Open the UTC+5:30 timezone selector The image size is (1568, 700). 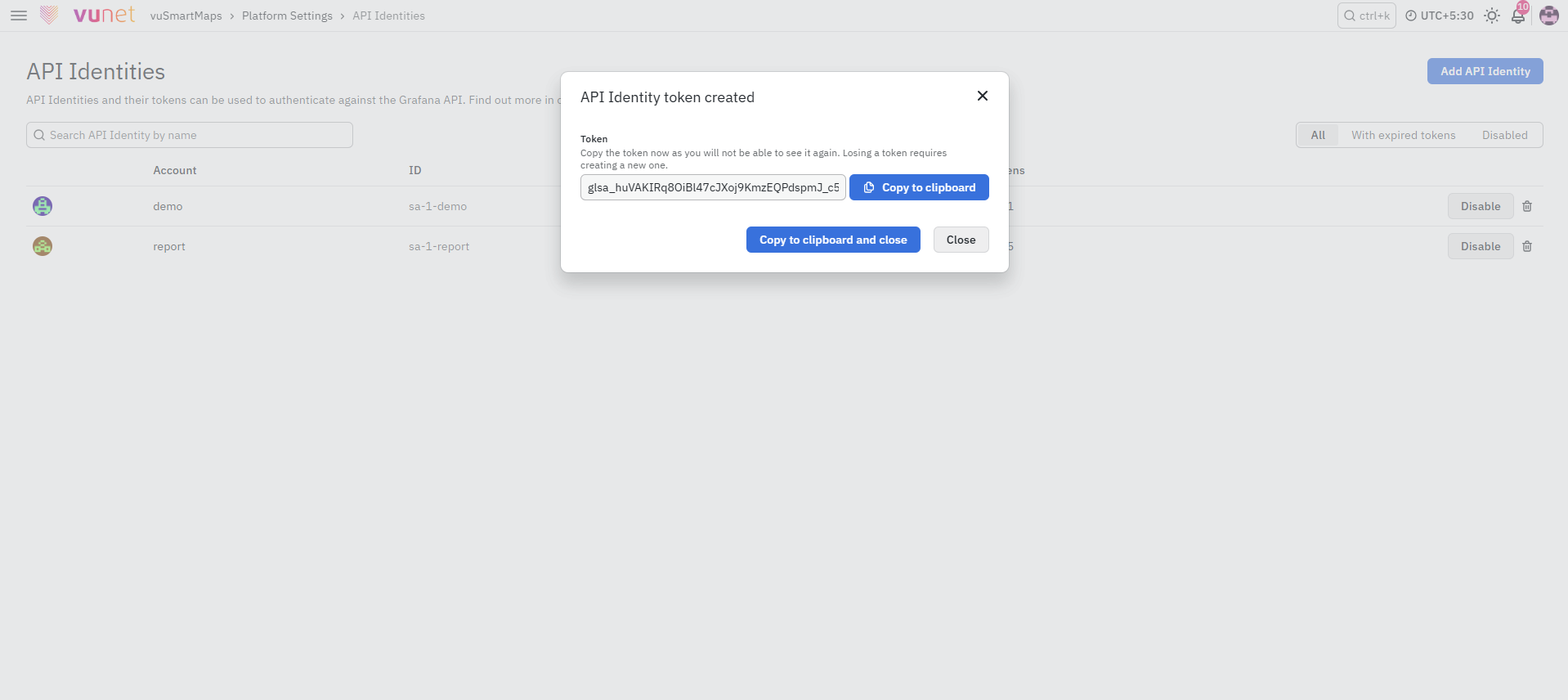point(1439,16)
